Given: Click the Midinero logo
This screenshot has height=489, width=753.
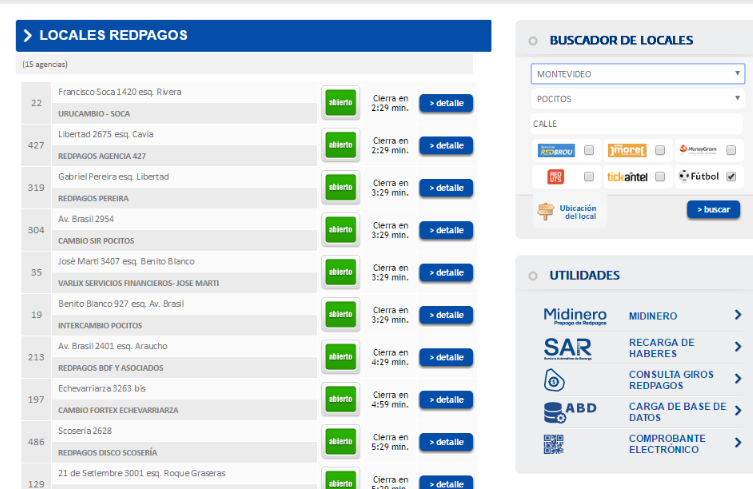Looking at the screenshot, I should click(575, 316).
